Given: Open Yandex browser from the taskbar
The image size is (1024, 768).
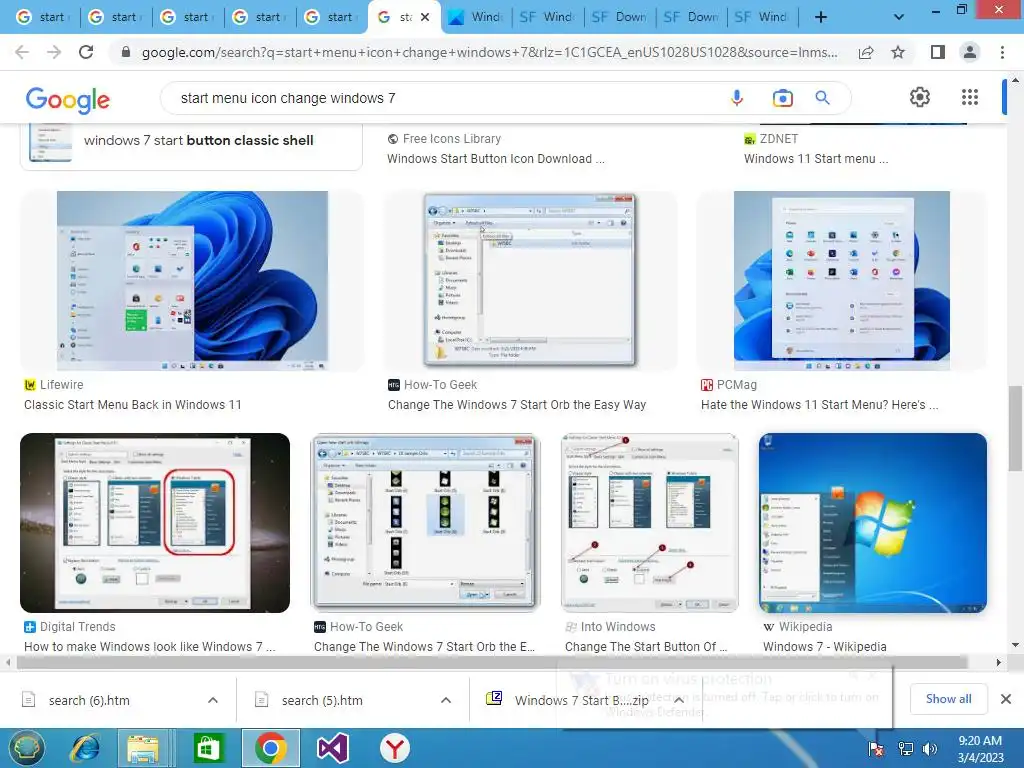Looking at the screenshot, I should tap(394, 748).
